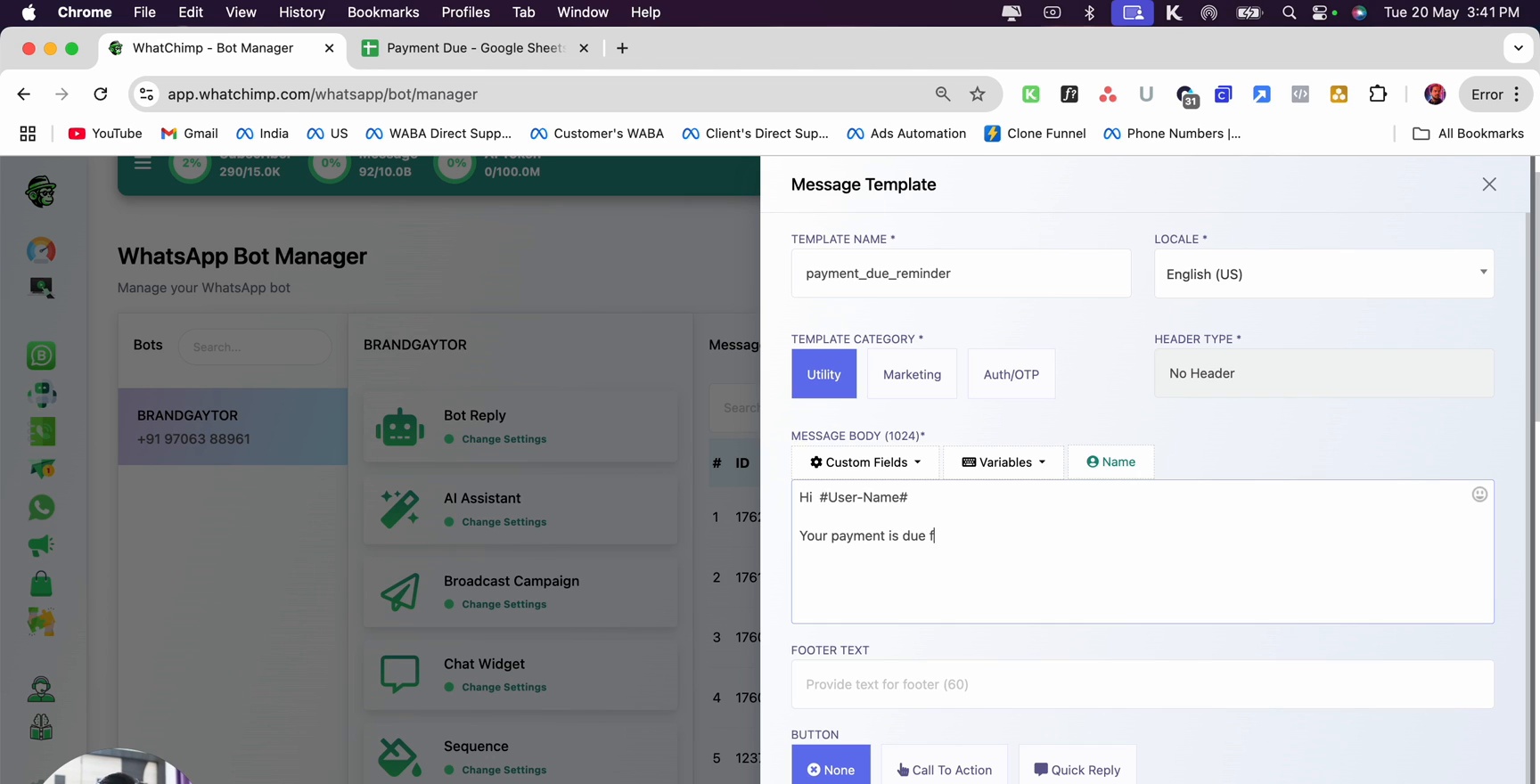
Task: Open the emoji picker in the message body
Action: coord(1479,494)
